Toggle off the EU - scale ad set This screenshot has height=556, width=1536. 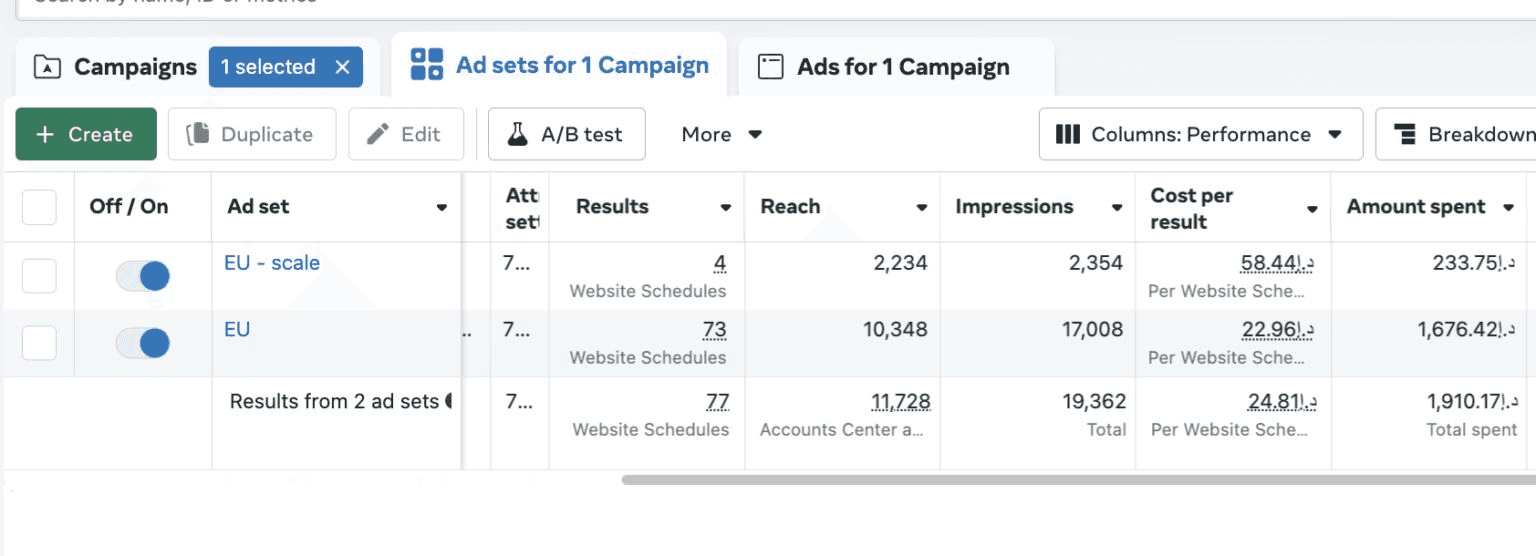143,276
